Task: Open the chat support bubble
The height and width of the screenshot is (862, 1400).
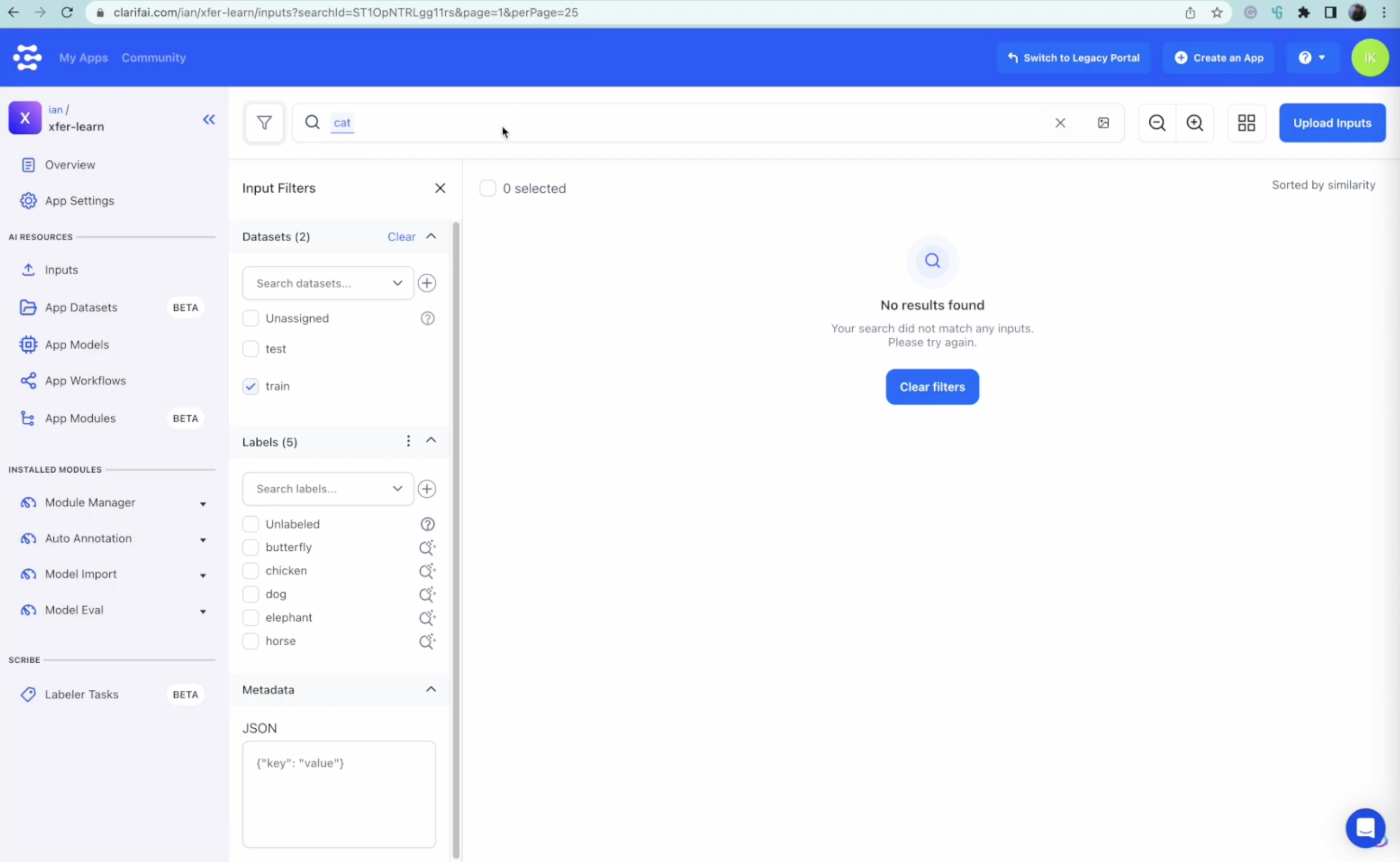Action: [1365, 827]
